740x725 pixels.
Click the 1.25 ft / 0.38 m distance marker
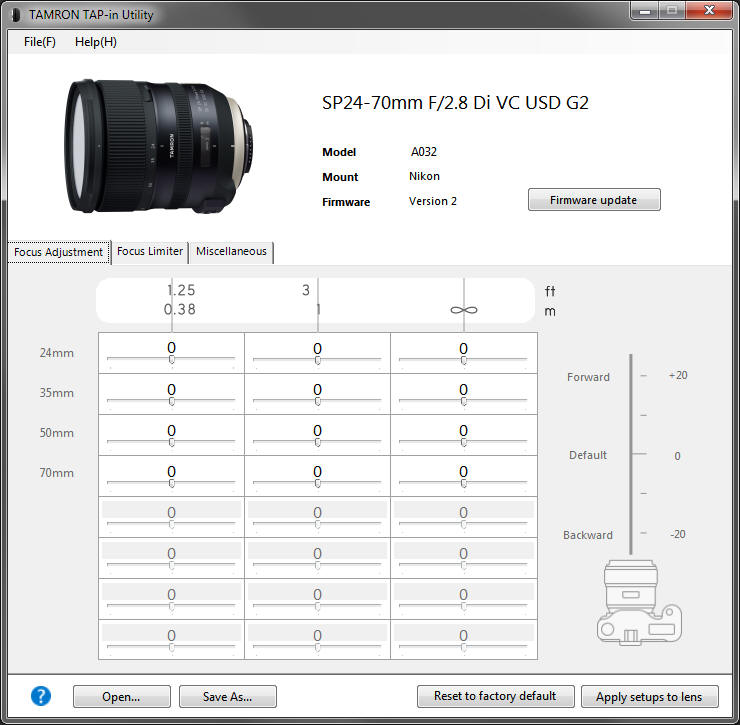pyautogui.click(x=180, y=300)
